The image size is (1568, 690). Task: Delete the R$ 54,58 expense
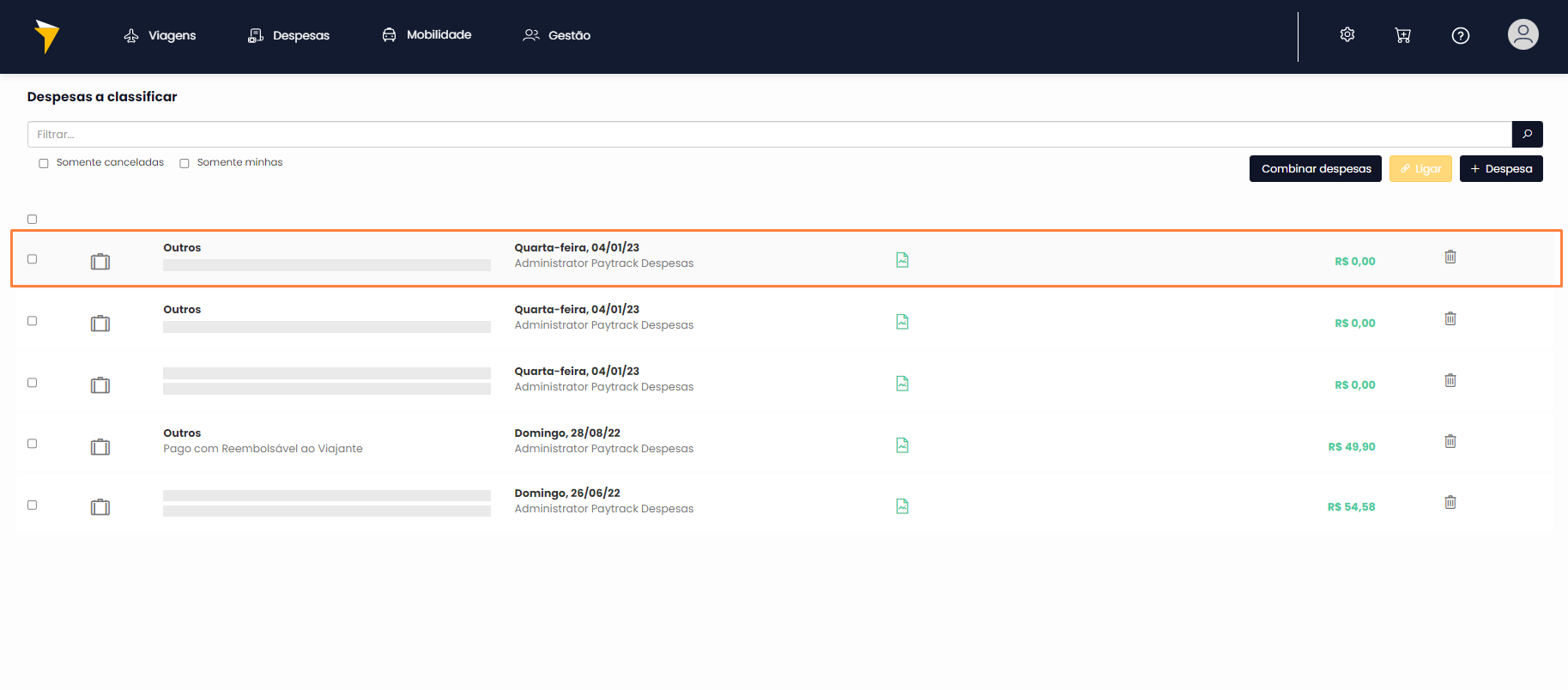pyautogui.click(x=1450, y=502)
